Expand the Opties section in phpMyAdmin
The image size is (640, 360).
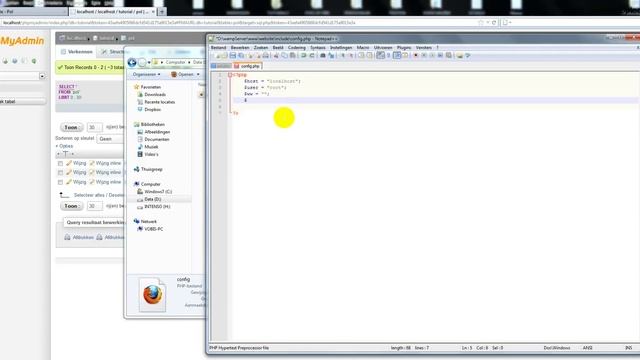click(x=64, y=146)
